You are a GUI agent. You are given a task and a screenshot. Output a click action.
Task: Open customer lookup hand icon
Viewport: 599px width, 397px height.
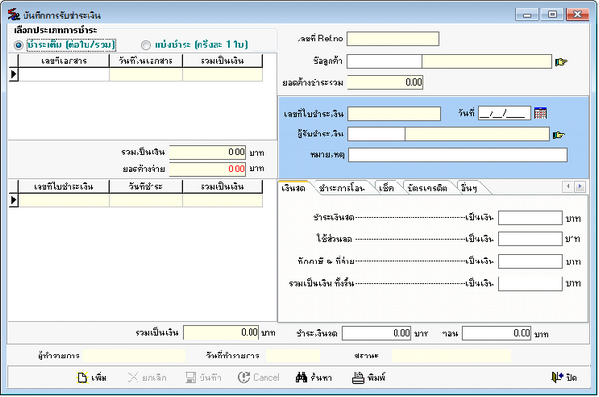click(561, 62)
